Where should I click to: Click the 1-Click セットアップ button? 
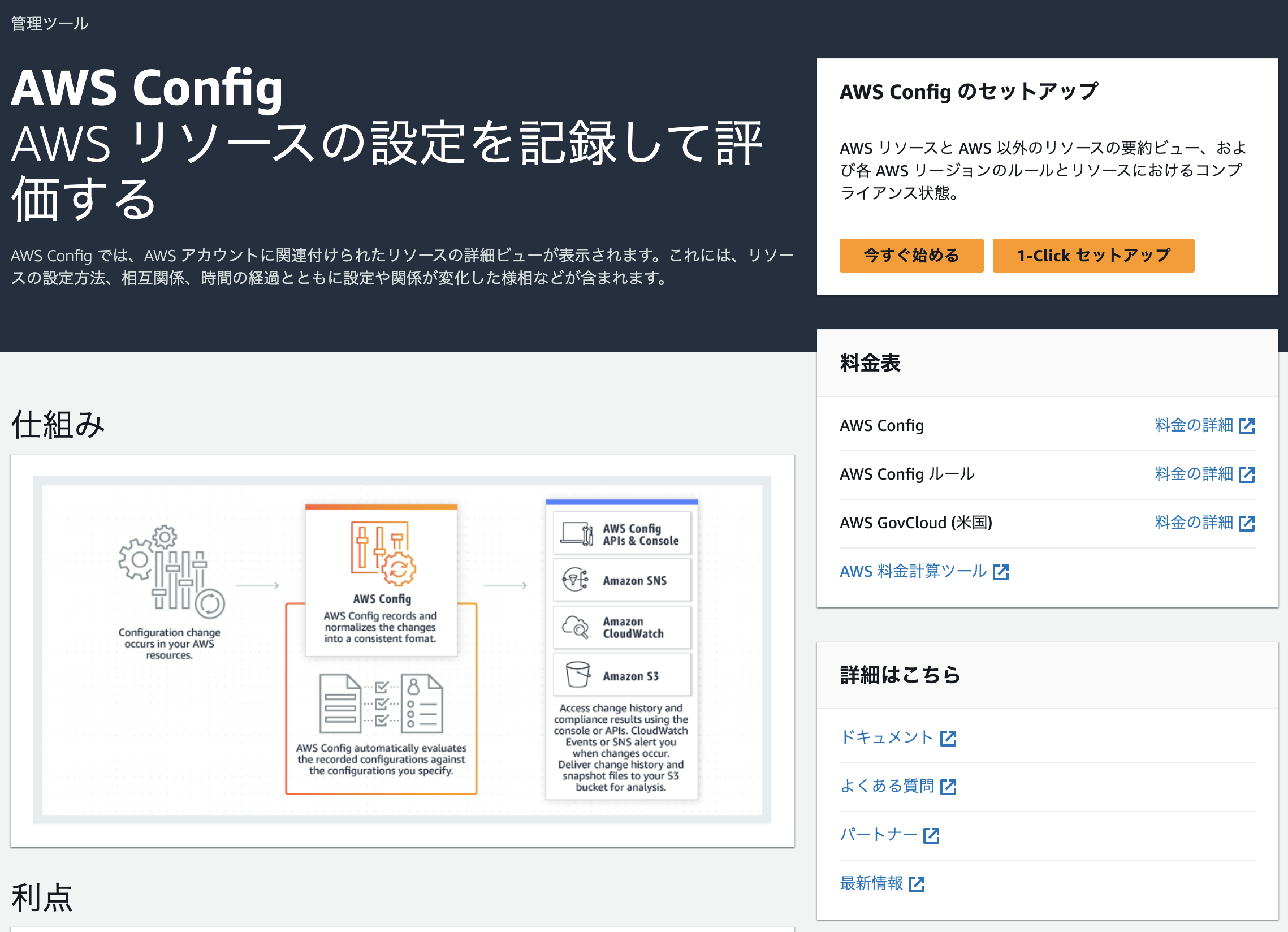point(1092,256)
